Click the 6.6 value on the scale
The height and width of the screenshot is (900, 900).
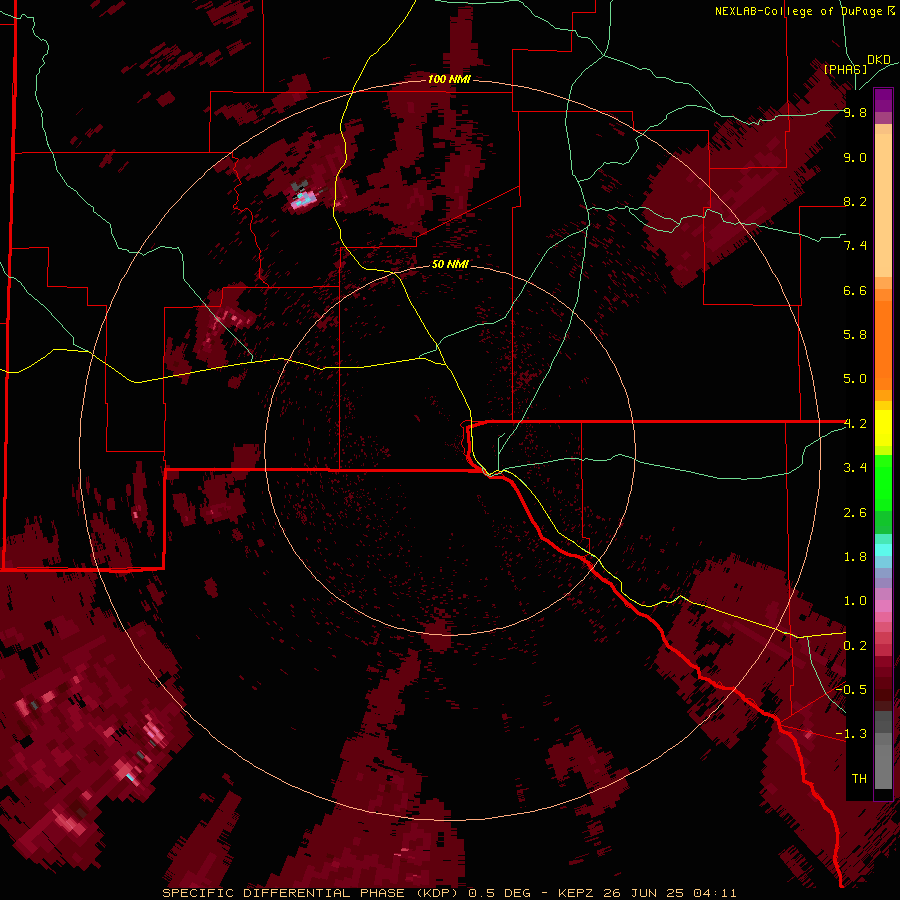(x=855, y=291)
